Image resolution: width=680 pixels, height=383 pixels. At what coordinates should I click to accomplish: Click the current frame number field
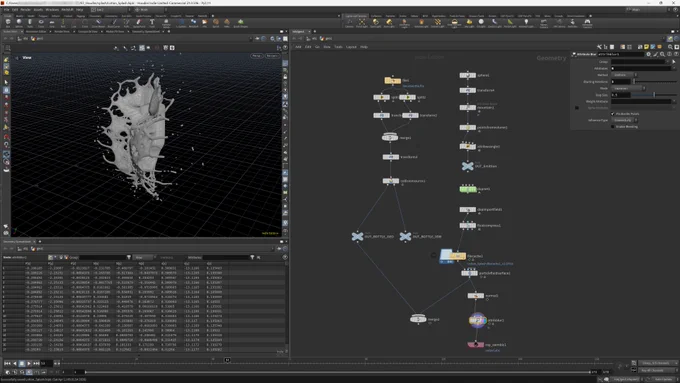pos(46,363)
